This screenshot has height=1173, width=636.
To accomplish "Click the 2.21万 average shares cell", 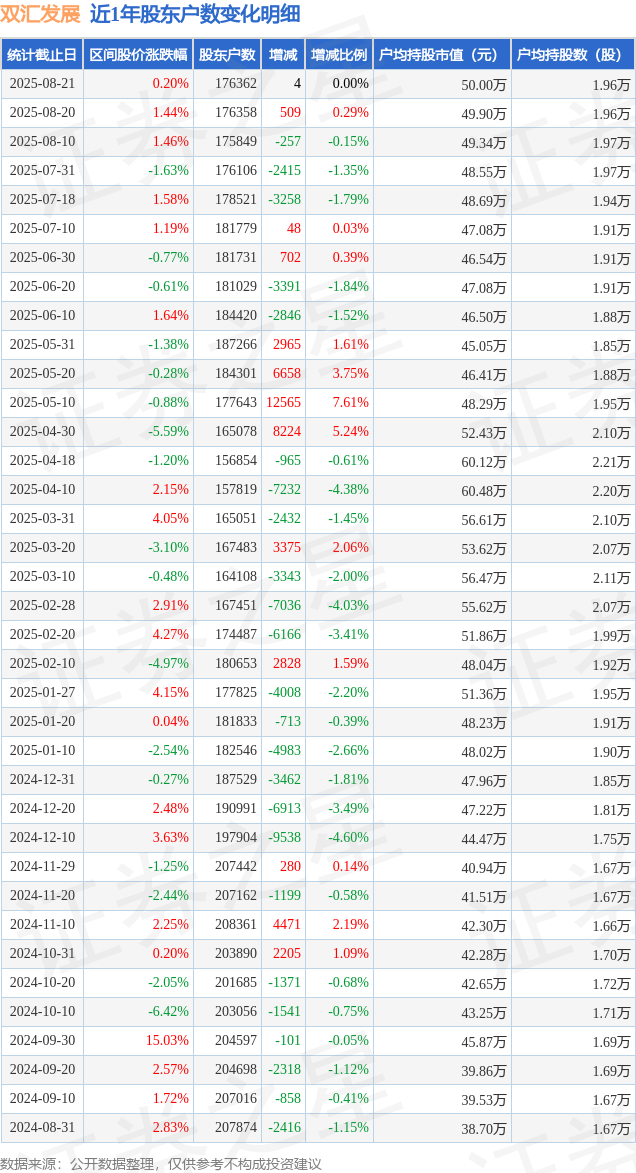I will [611, 462].
